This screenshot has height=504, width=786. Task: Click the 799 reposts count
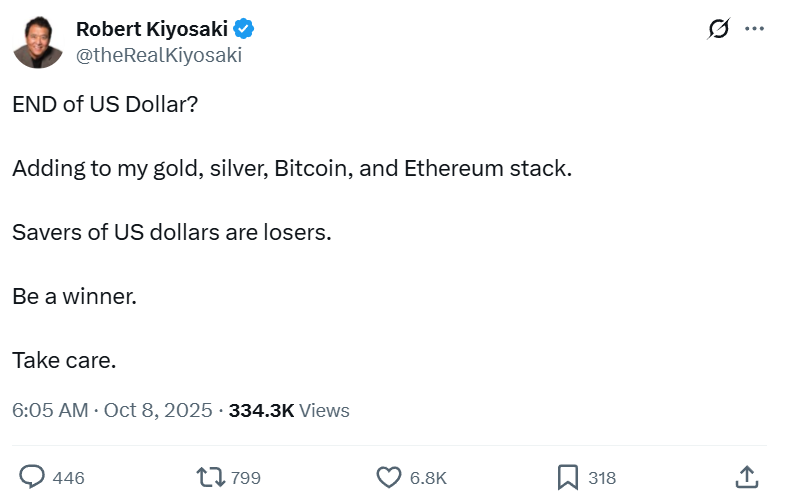[x=245, y=478]
